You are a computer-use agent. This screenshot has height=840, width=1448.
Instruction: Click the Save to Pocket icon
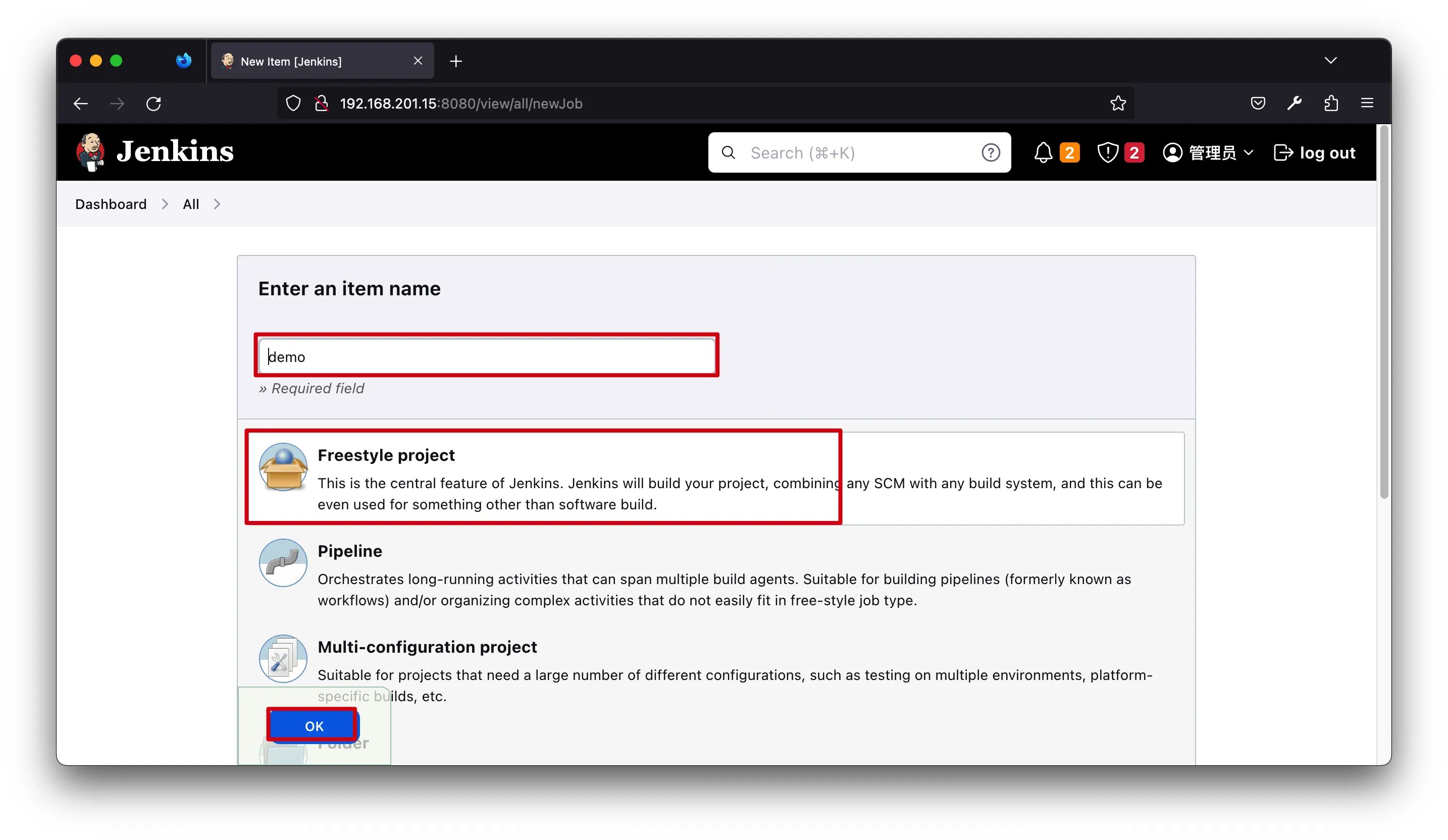[1258, 103]
